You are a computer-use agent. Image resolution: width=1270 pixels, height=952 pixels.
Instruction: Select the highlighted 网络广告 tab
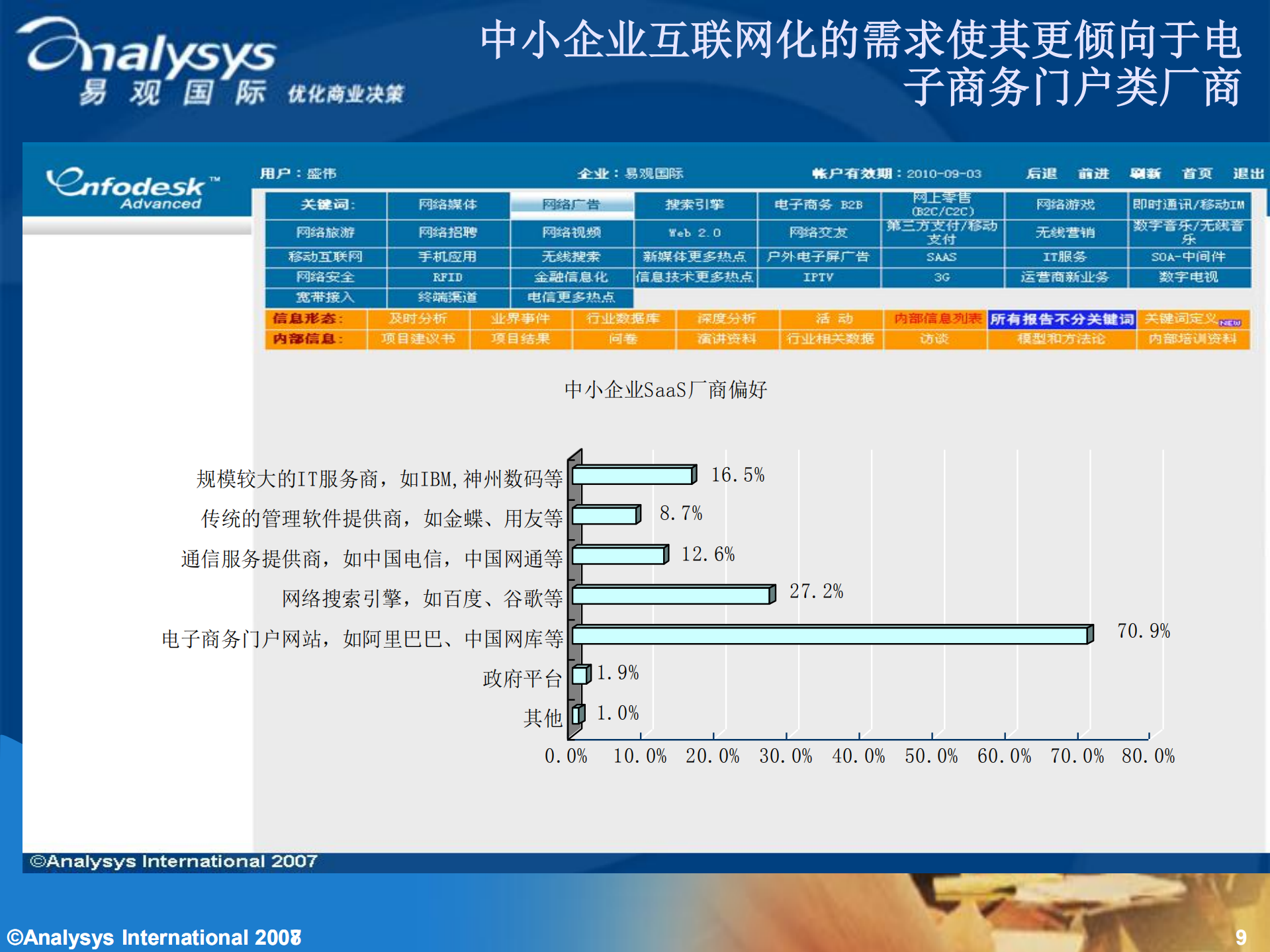pos(572,205)
